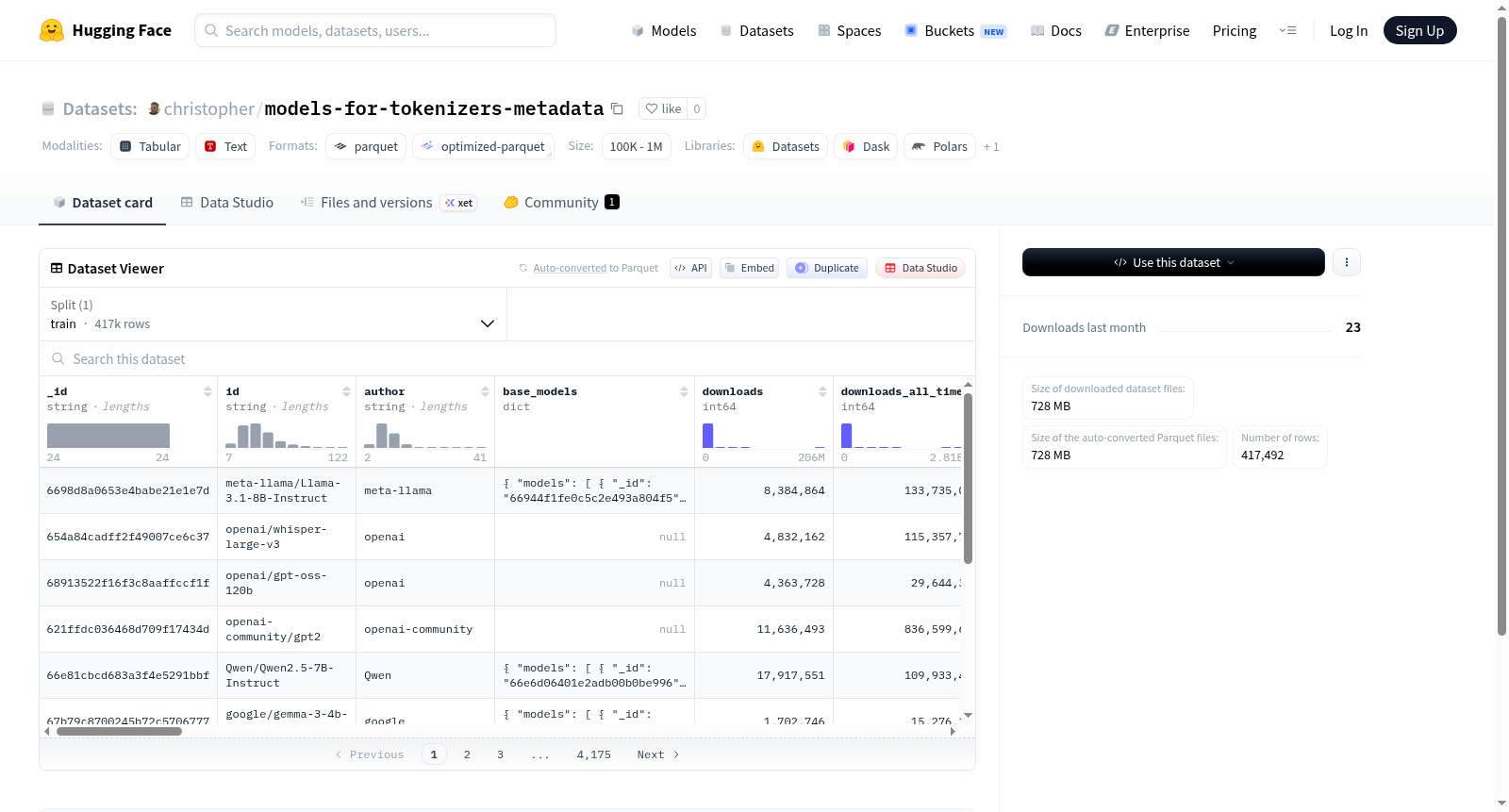Open Models in the top navigation
This screenshot has height=812, width=1509.
(664, 30)
